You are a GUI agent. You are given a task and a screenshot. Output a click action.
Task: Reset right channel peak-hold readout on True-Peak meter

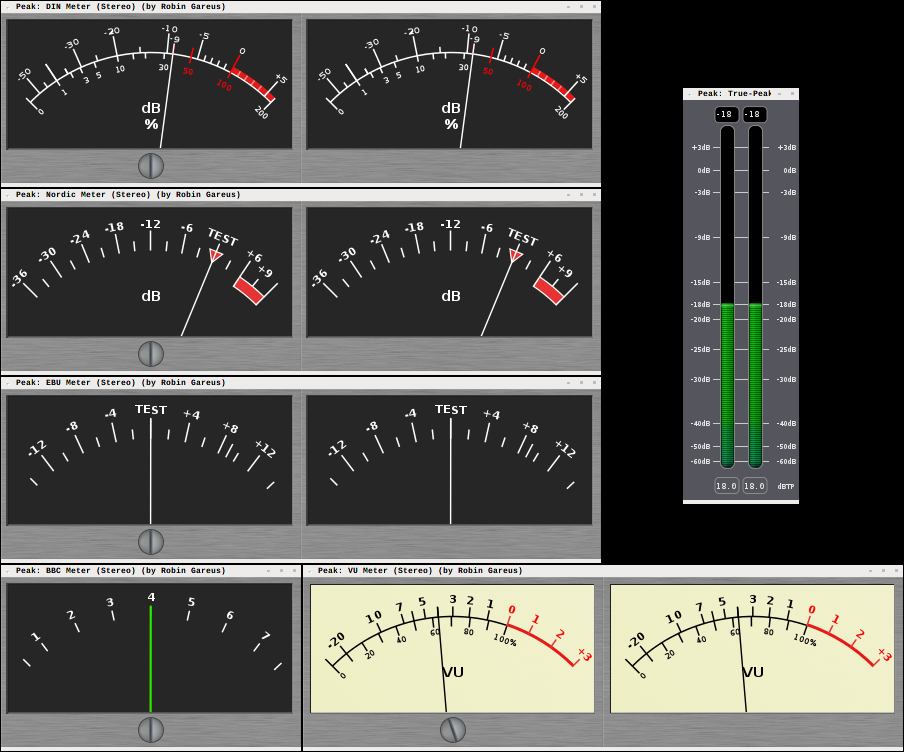coord(755,115)
